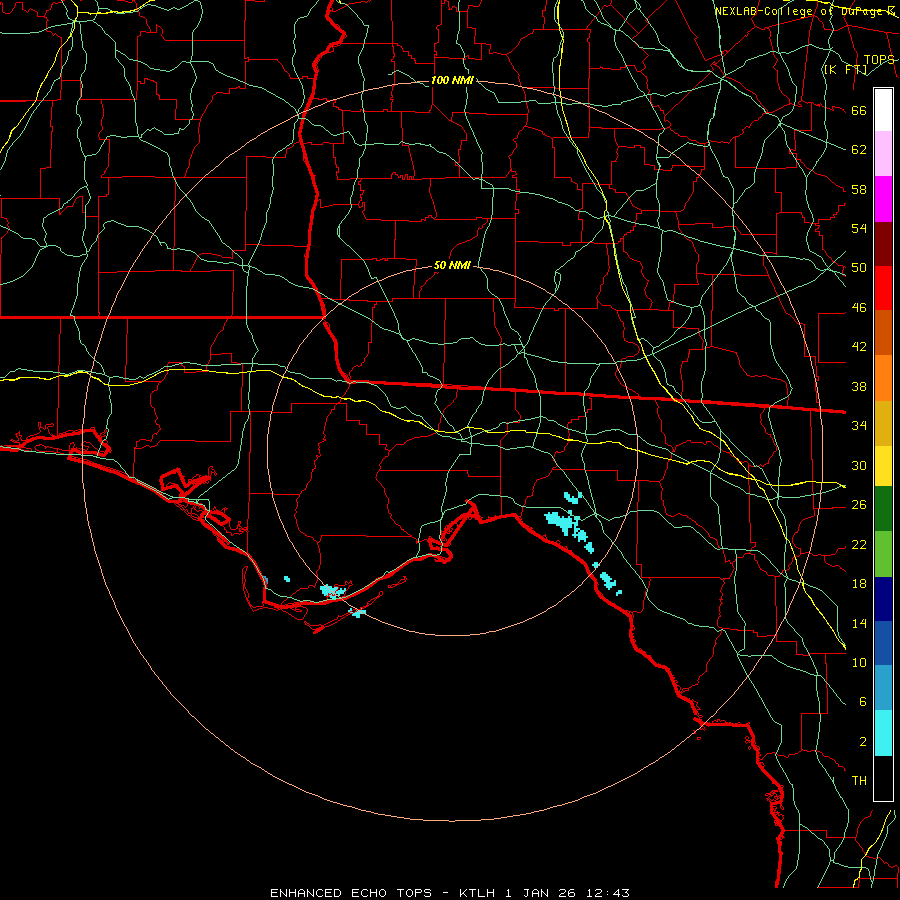Click the "TH" threshold legend label
The height and width of the screenshot is (900, 900).
click(859, 781)
